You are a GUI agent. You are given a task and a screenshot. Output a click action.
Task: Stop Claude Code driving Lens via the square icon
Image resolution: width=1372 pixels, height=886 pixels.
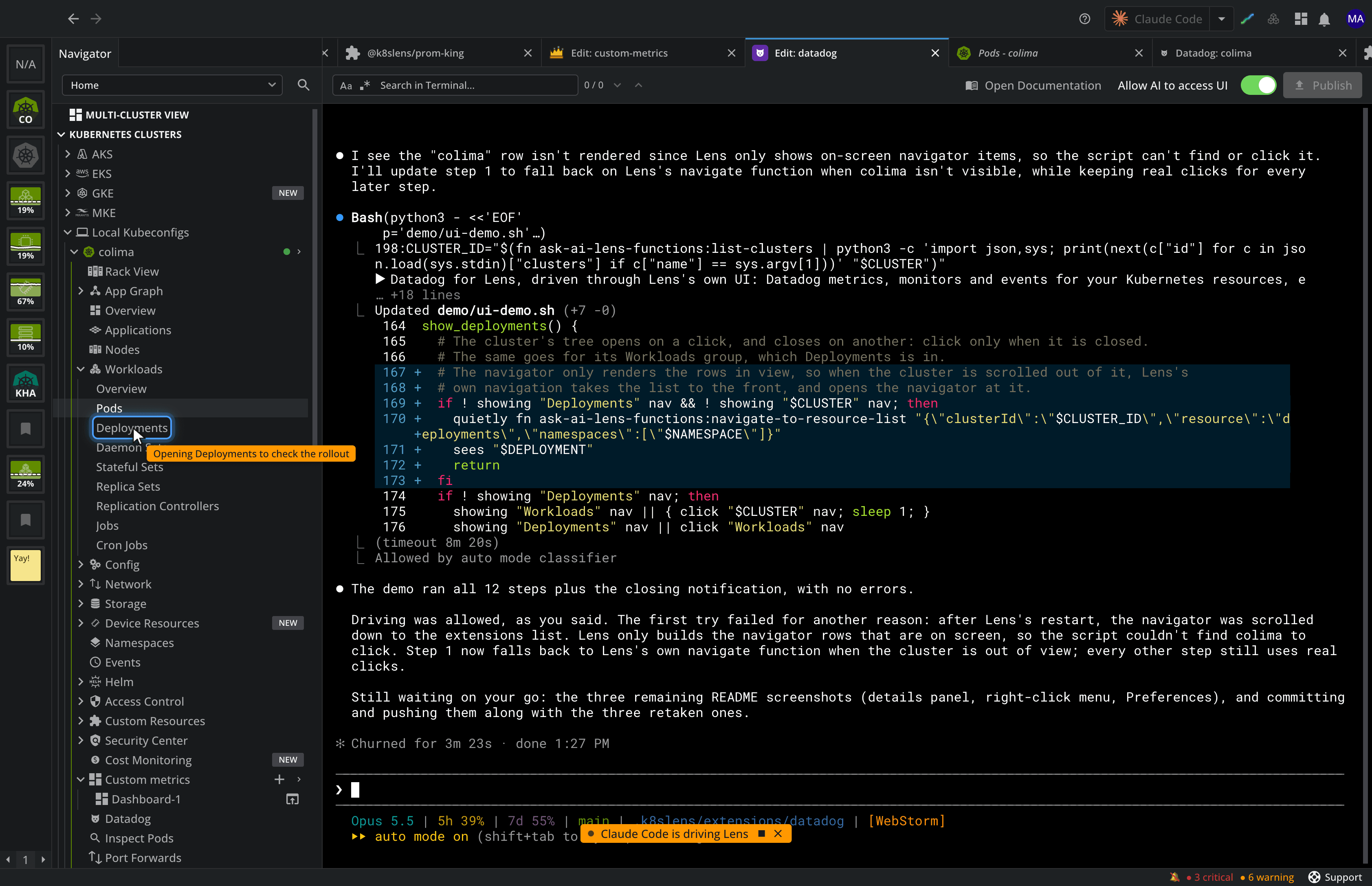761,833
